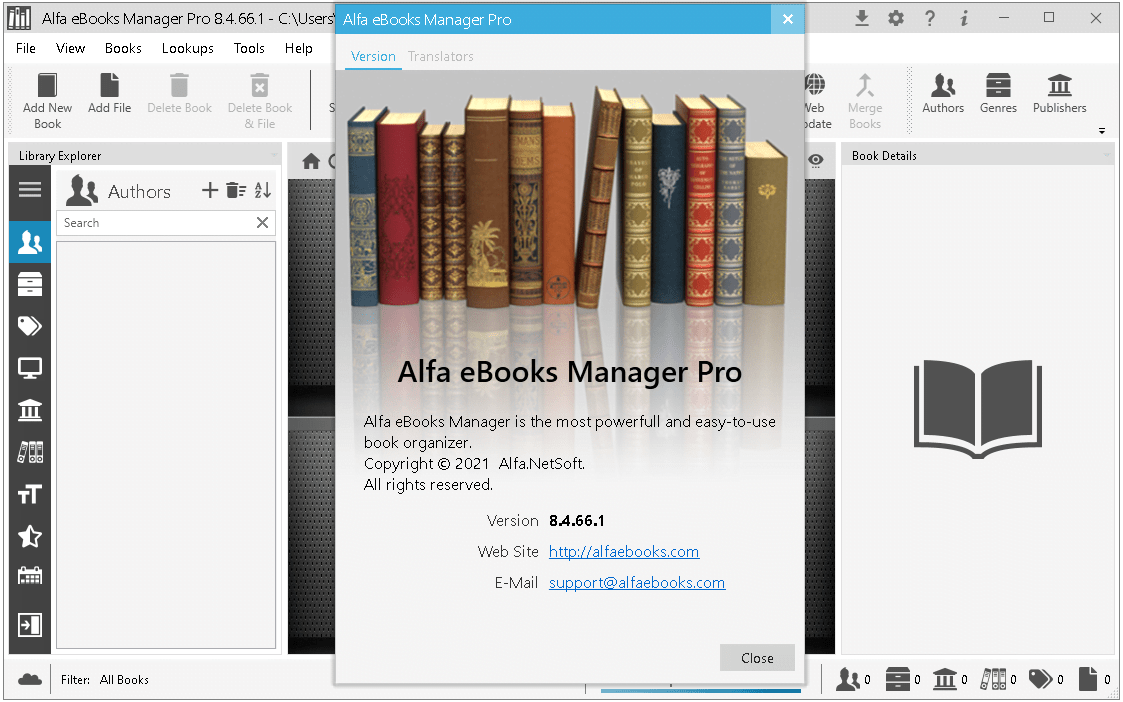1123x702 pixels.
Task: Click the download icon in title bar
Action: tap(862, 19)
